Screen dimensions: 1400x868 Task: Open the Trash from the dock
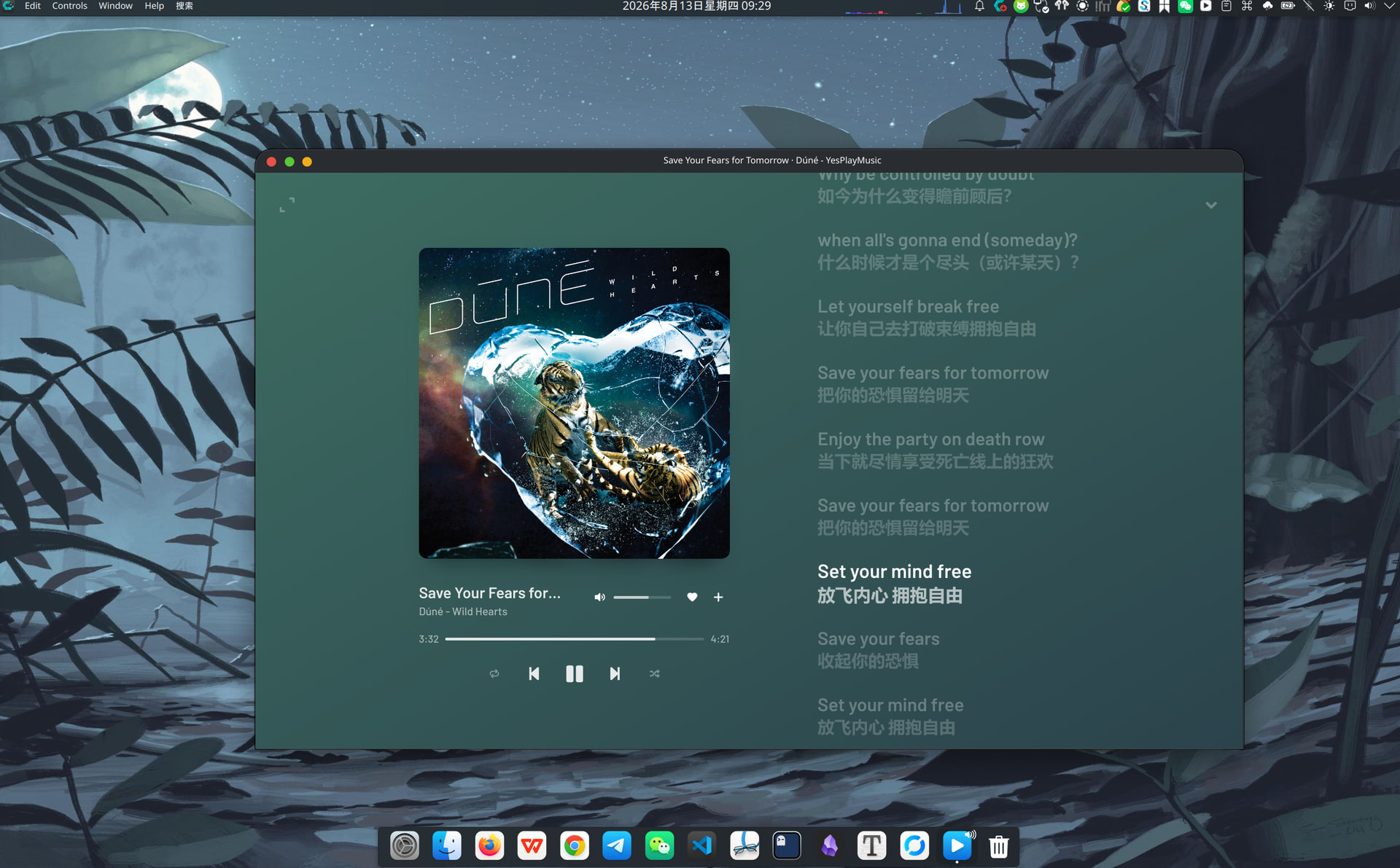click(999, 845)
